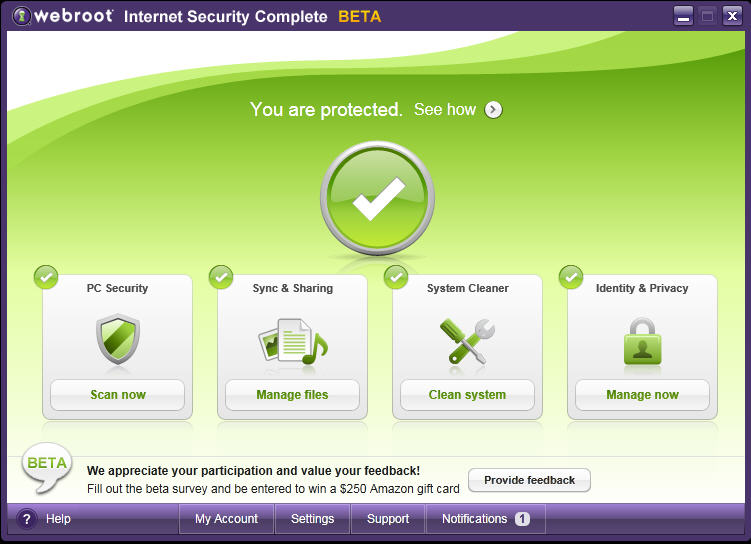This screenshot has height=544, width=751.
Task: Open the Settings tab
Action: (312, 519)
